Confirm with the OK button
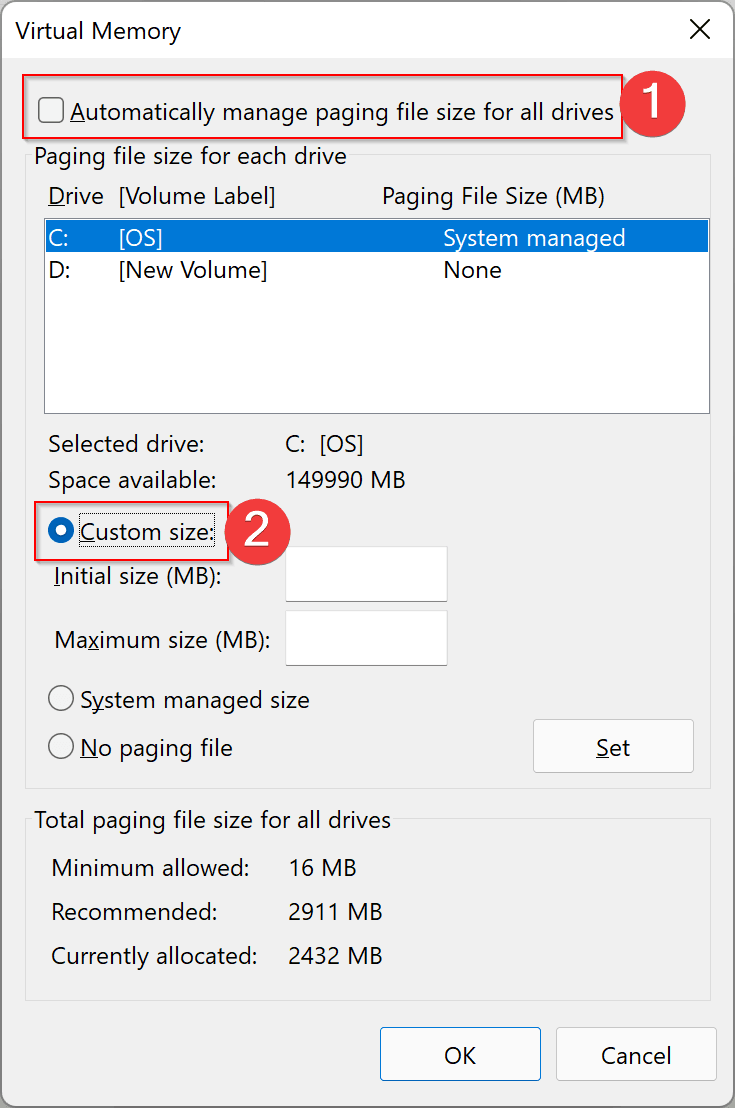 [x=460, y=1055]
